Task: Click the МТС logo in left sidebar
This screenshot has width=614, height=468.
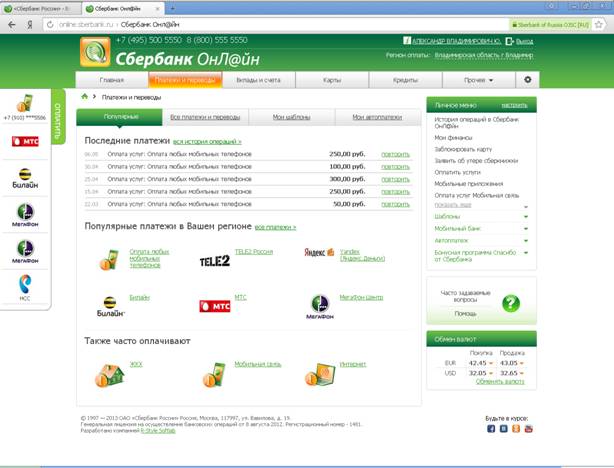Action: pyautogui.click(x=25, y=142)
